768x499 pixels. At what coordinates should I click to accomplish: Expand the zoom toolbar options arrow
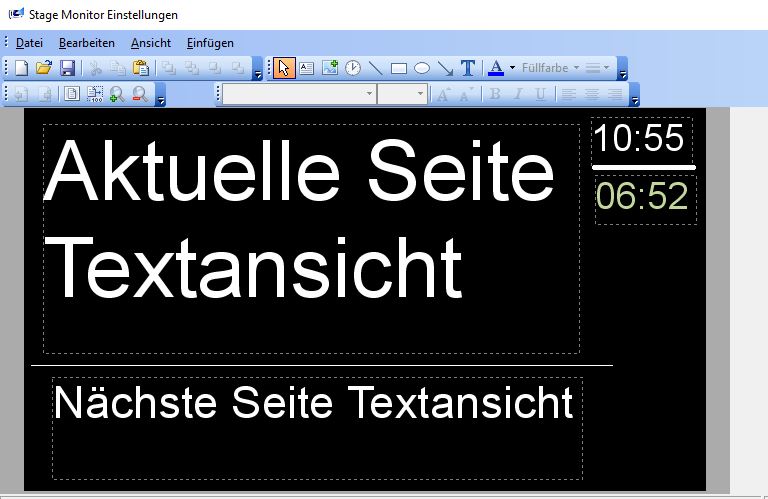click(161, 95)
